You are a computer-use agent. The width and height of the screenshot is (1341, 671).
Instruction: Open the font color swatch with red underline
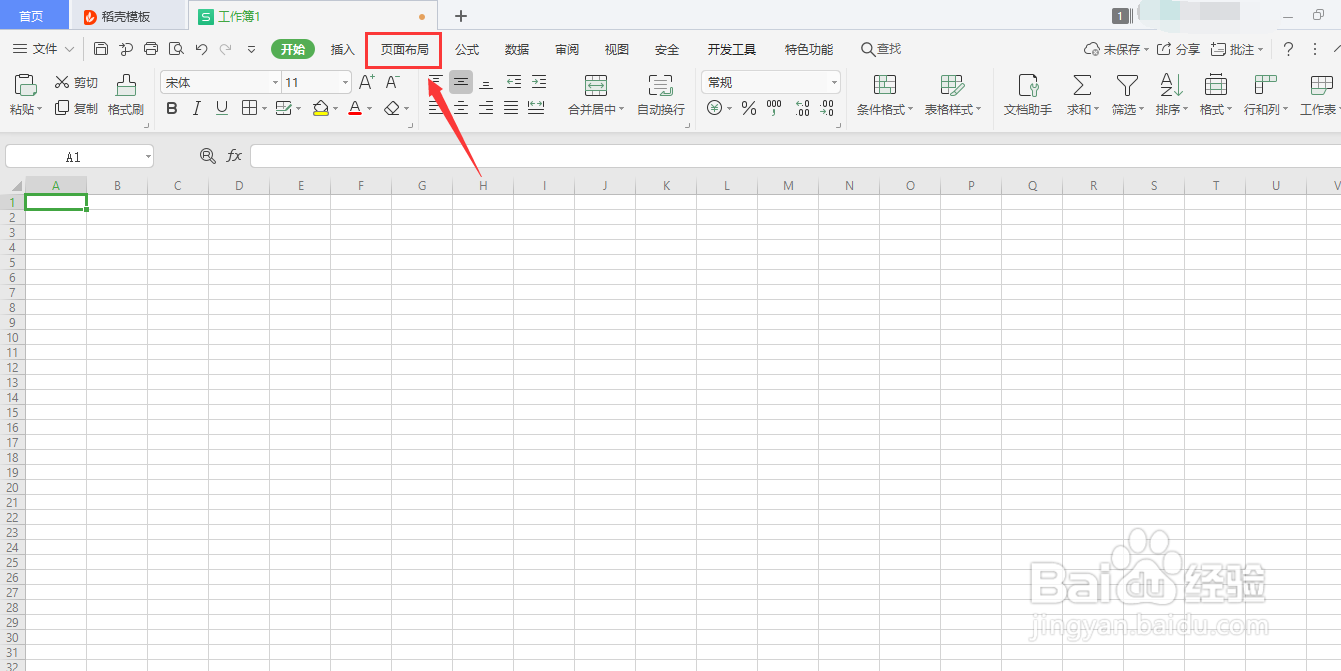pyautogui.click(x=356, y=109)
